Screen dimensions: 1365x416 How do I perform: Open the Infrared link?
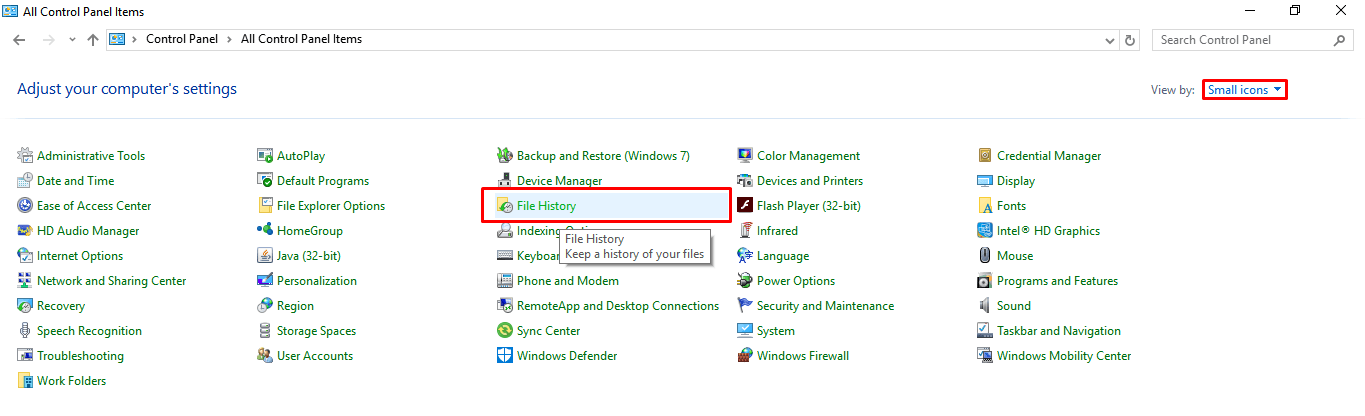click(778, 231)
